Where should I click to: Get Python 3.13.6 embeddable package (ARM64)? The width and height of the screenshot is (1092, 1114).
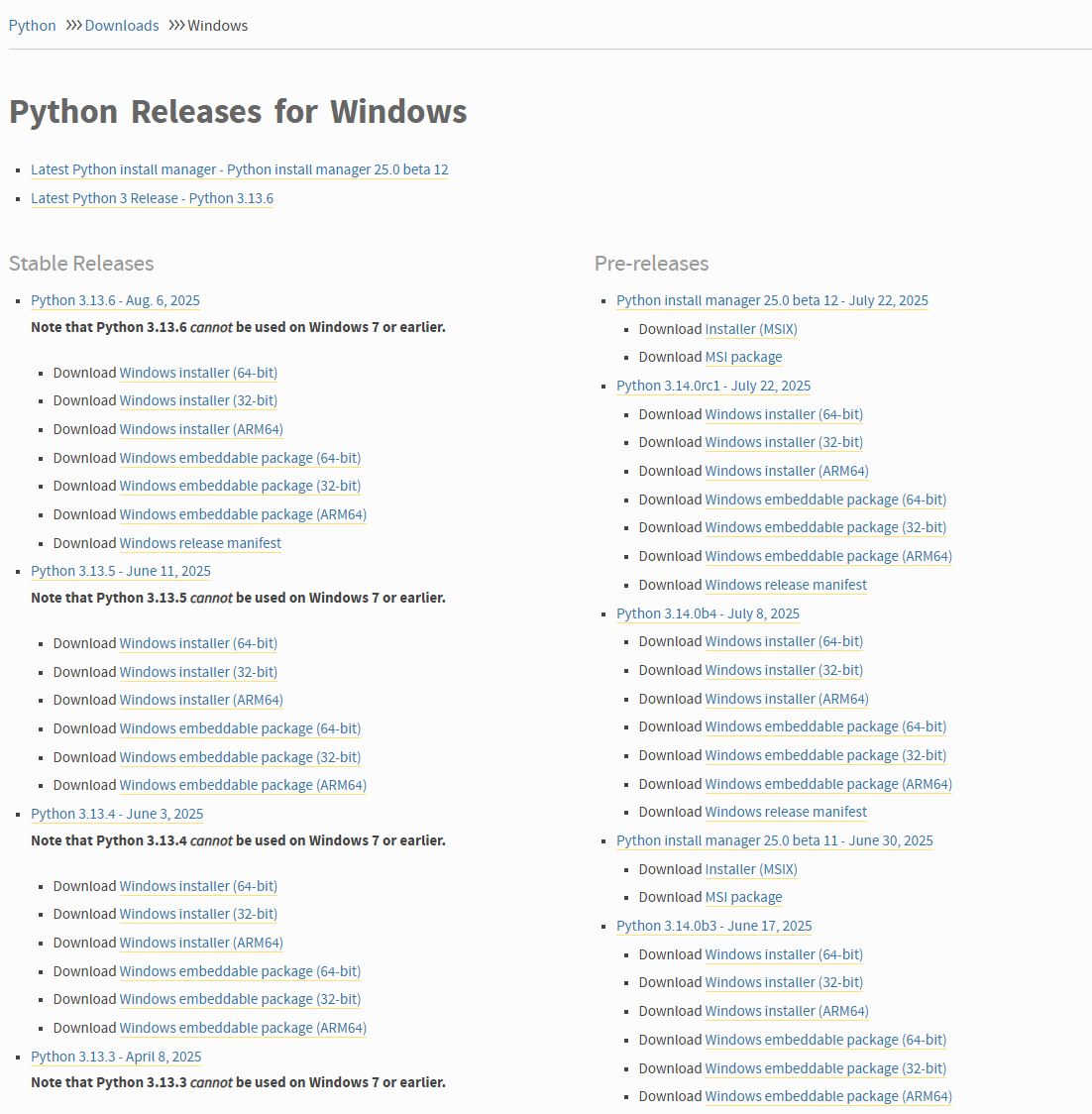pos(243,514)
